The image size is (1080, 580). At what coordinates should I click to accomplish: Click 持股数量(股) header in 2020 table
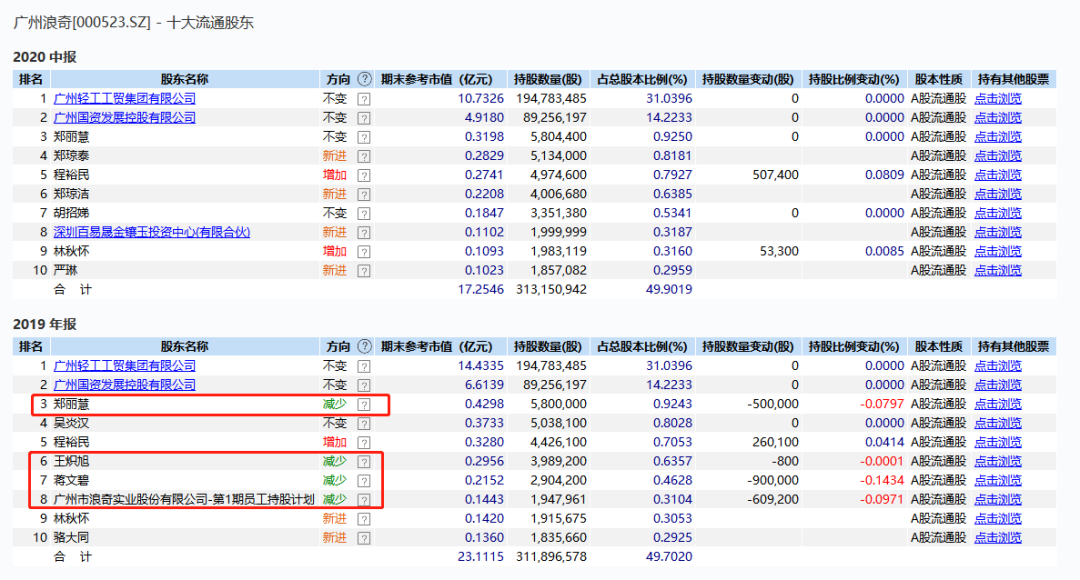548,79
